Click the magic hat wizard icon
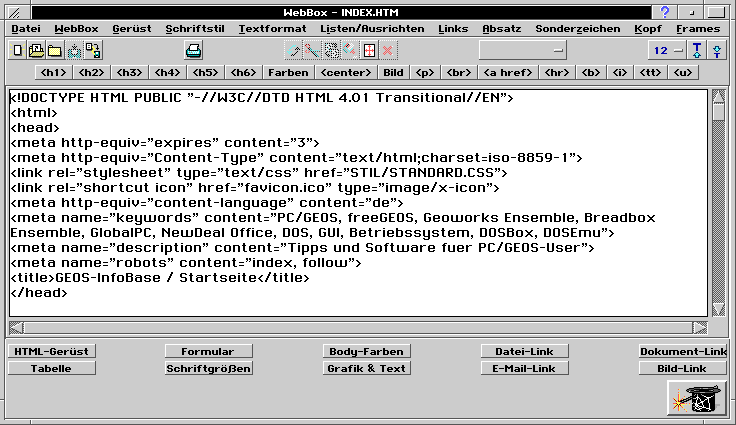Viewport: 736px width, 425px height. [697, 398]
